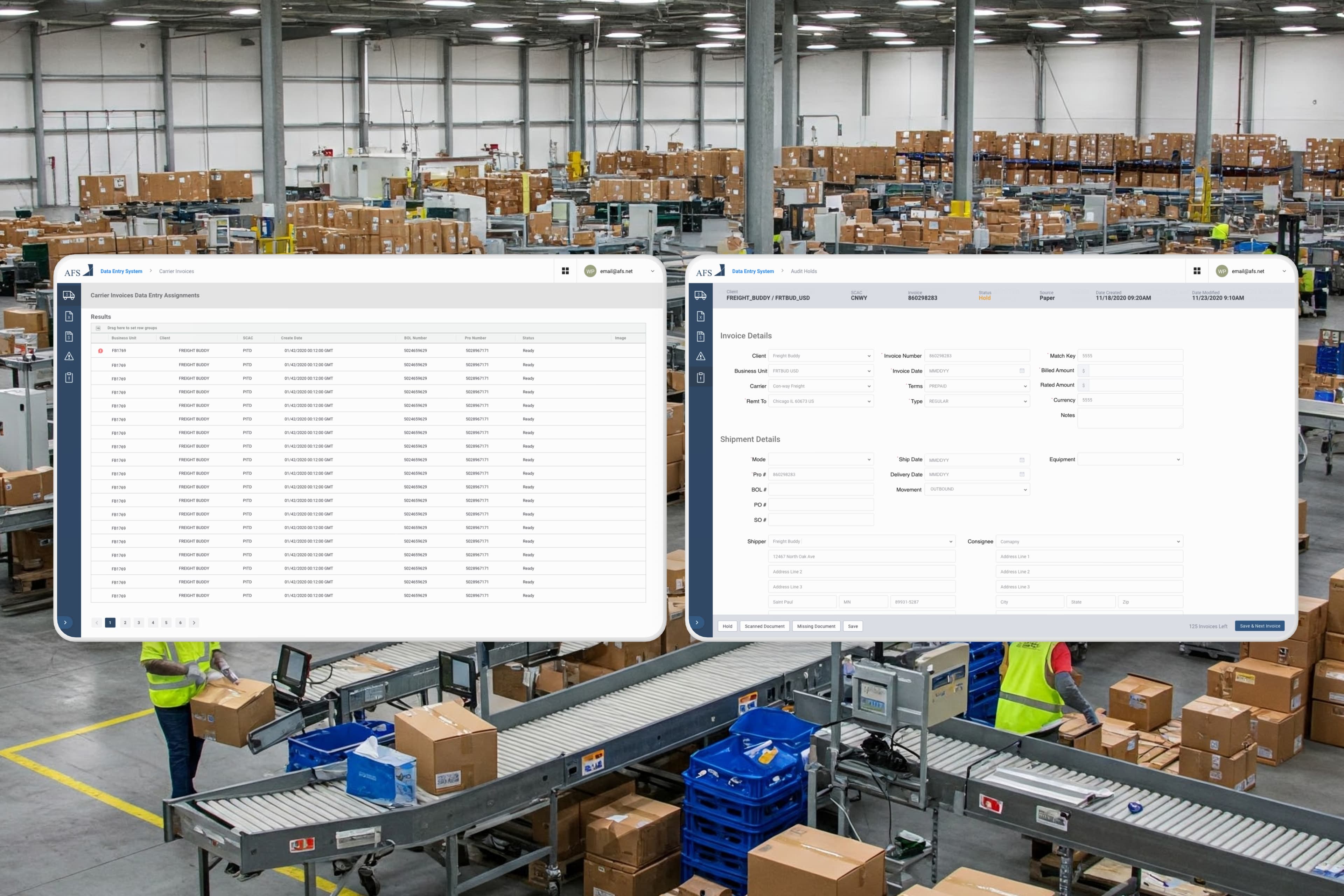
Task: Sort by Business Unit column header
Action: click(124, 338)
